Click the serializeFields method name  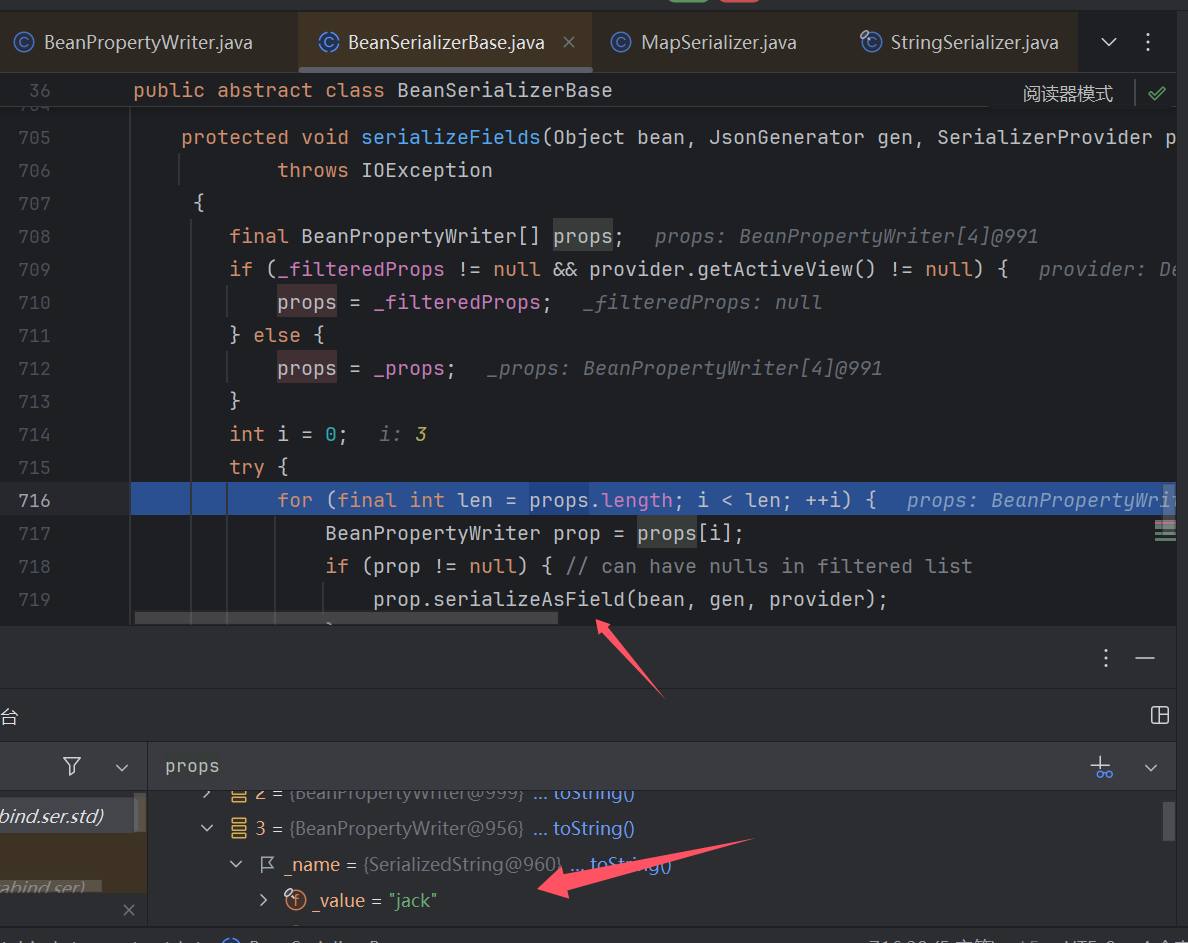tap(451, 137)
